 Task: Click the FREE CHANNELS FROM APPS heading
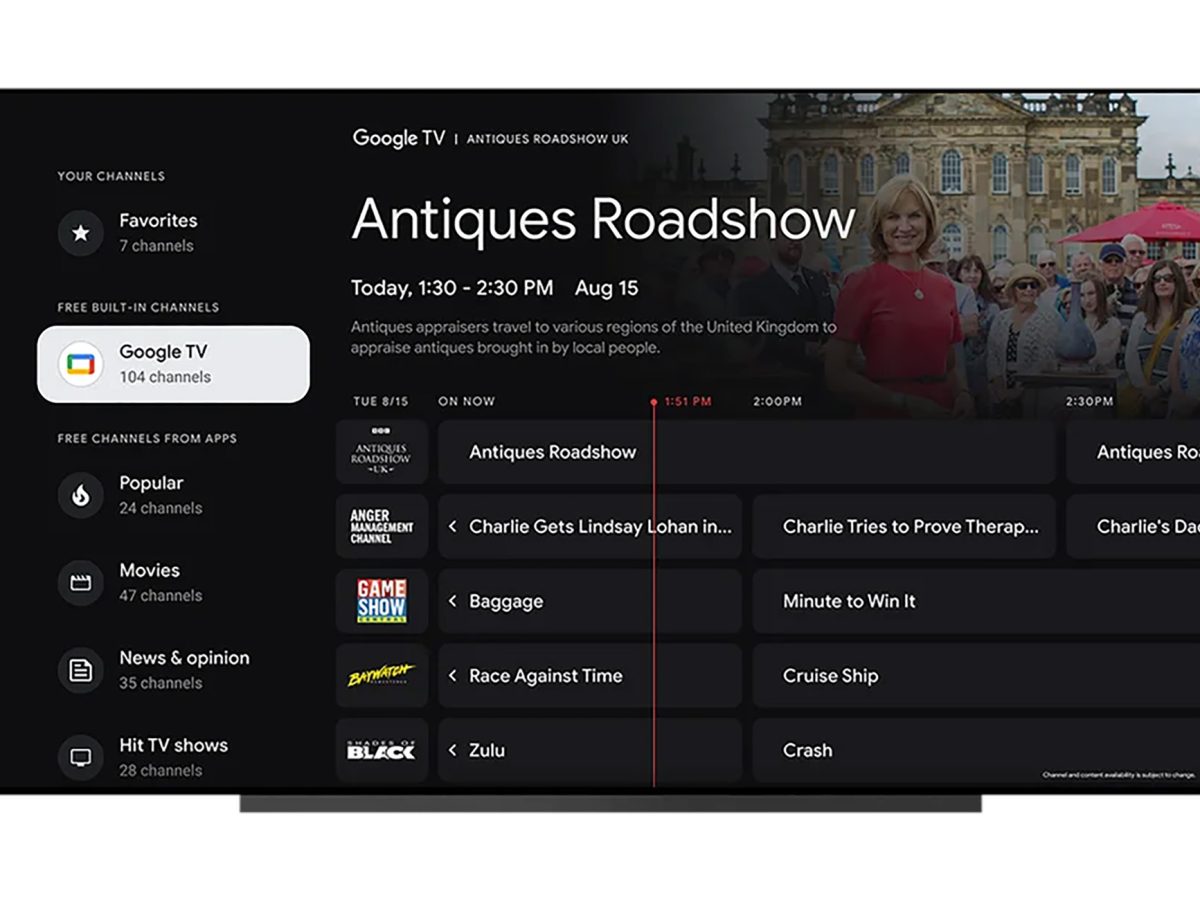pos(145,438)
